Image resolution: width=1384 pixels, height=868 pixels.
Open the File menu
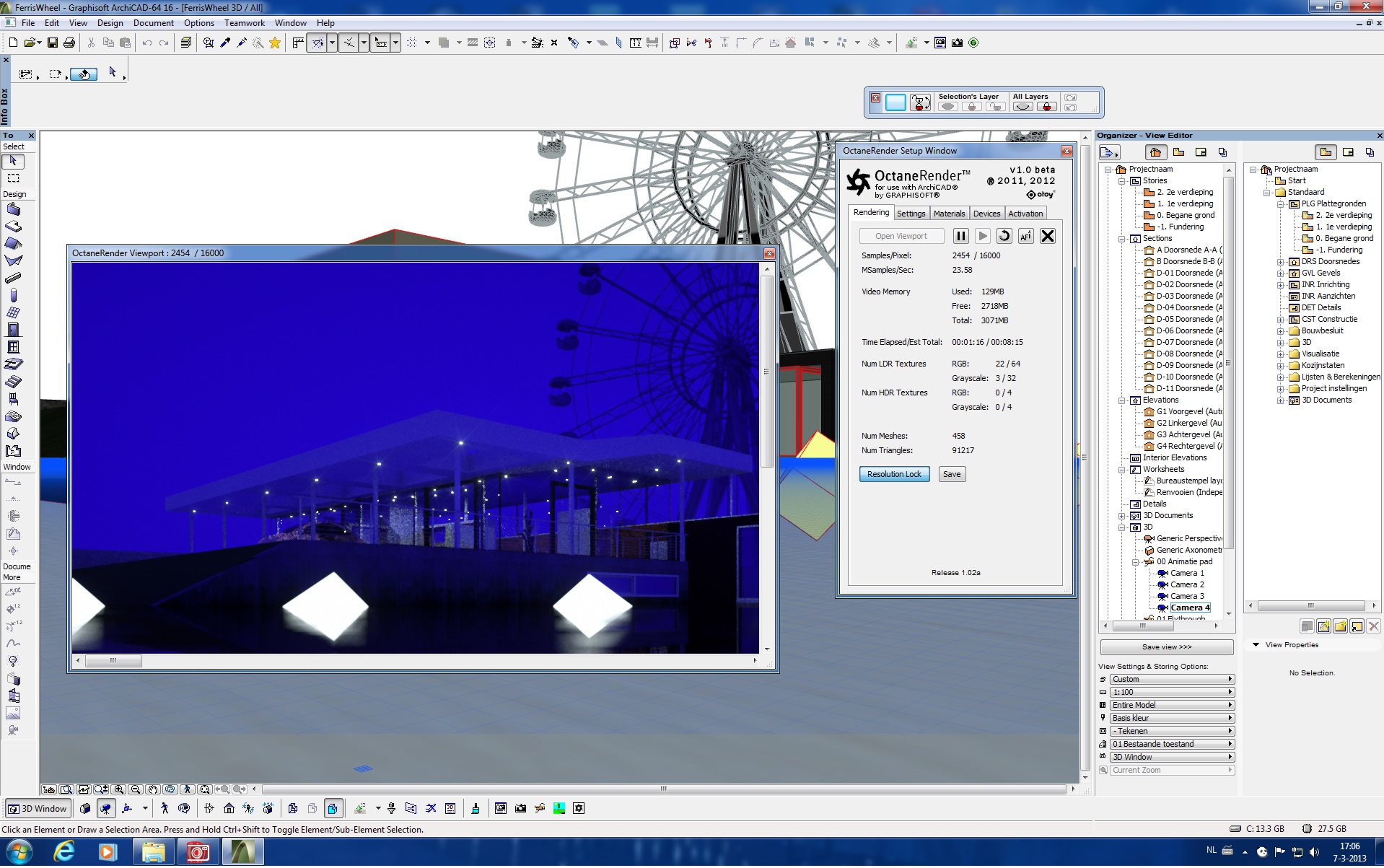28,23
